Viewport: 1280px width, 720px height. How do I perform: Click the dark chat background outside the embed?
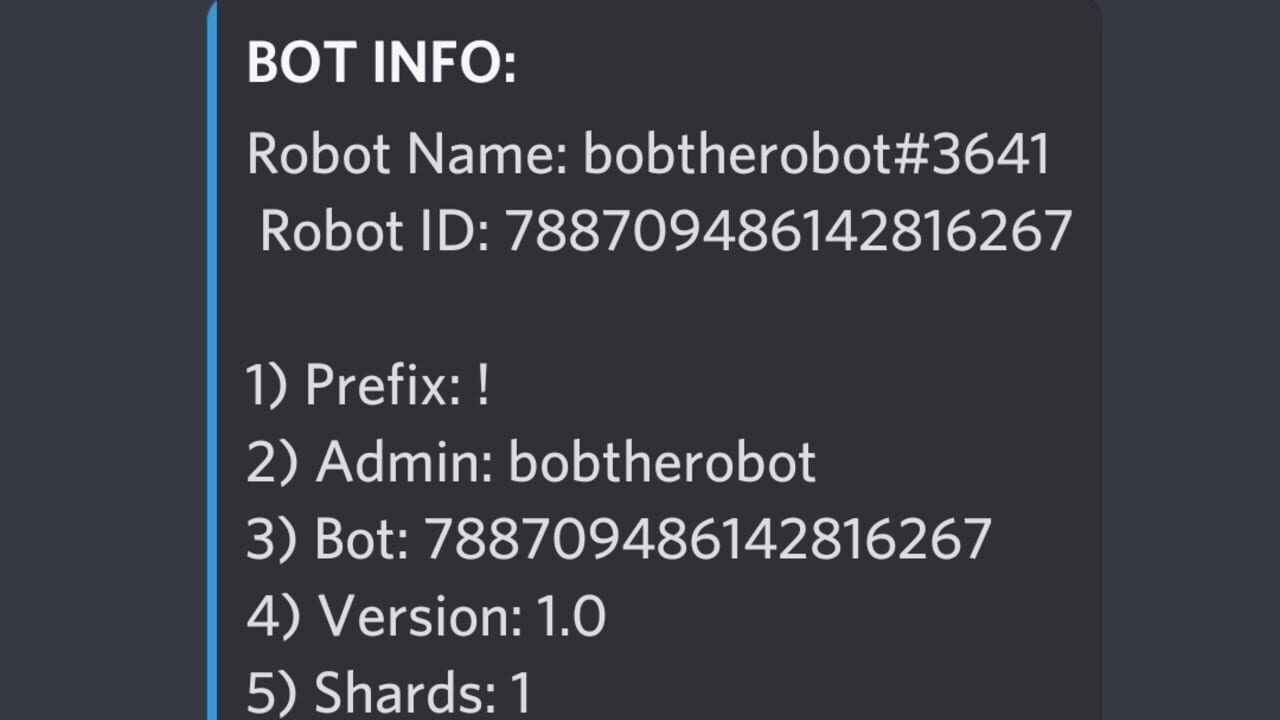point(100,360)
